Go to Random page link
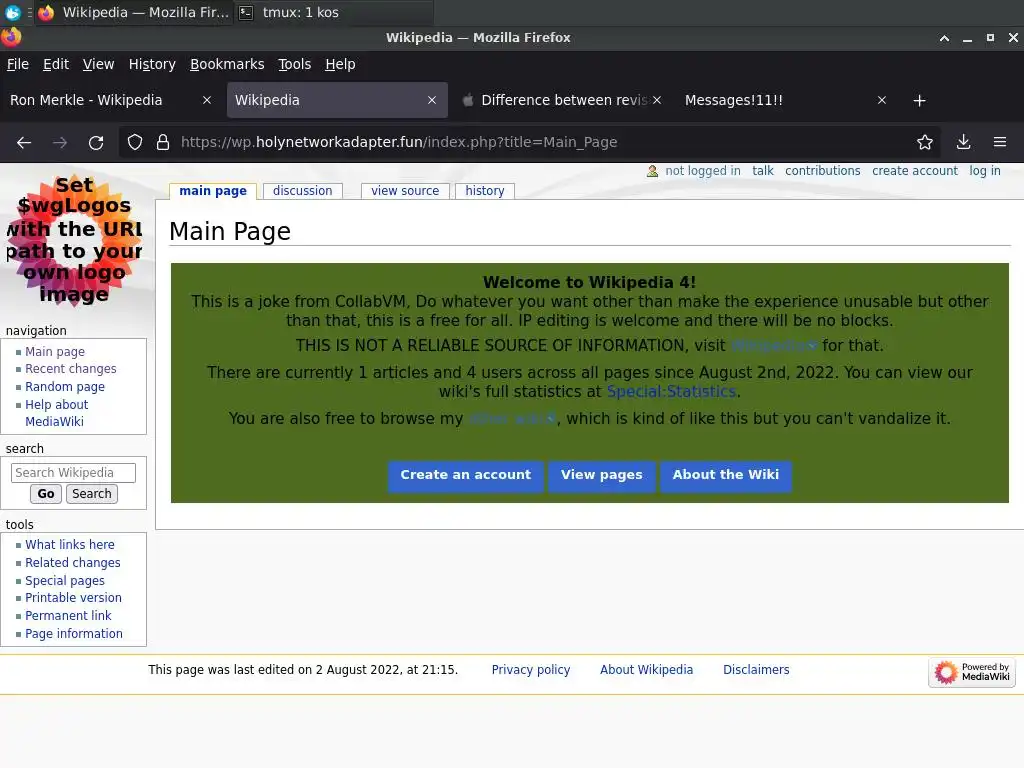Image resolution: width=1024 pixels, height=768 pixels. point(65,387)
